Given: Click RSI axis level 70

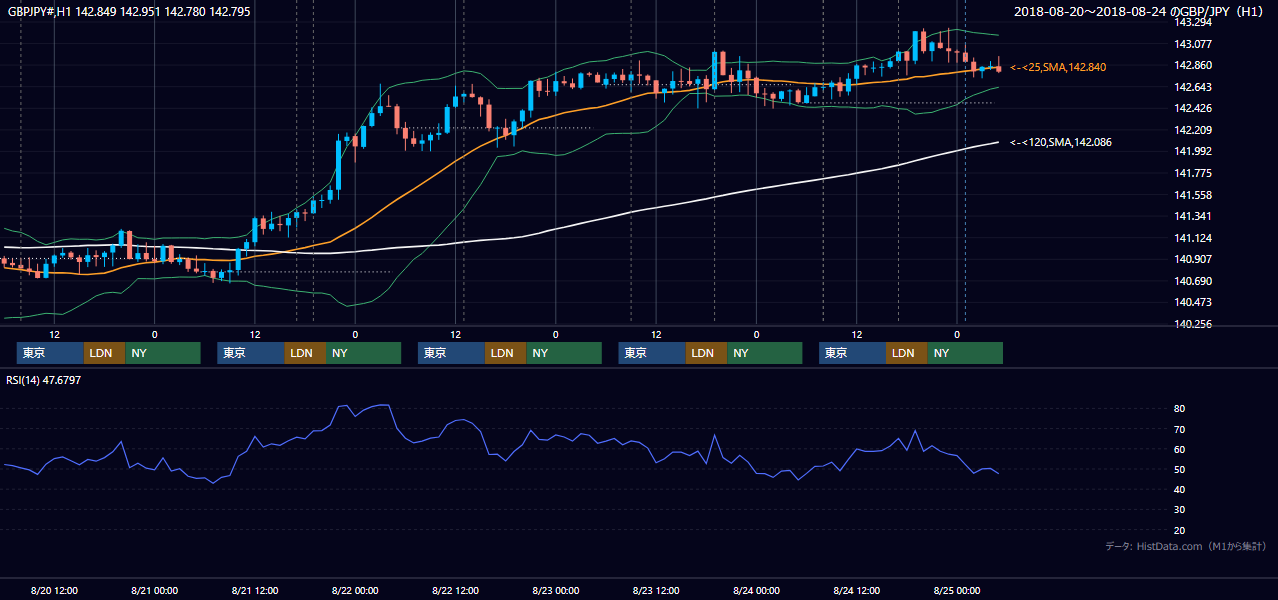Looking at the screenshot, I should 1180,429.
